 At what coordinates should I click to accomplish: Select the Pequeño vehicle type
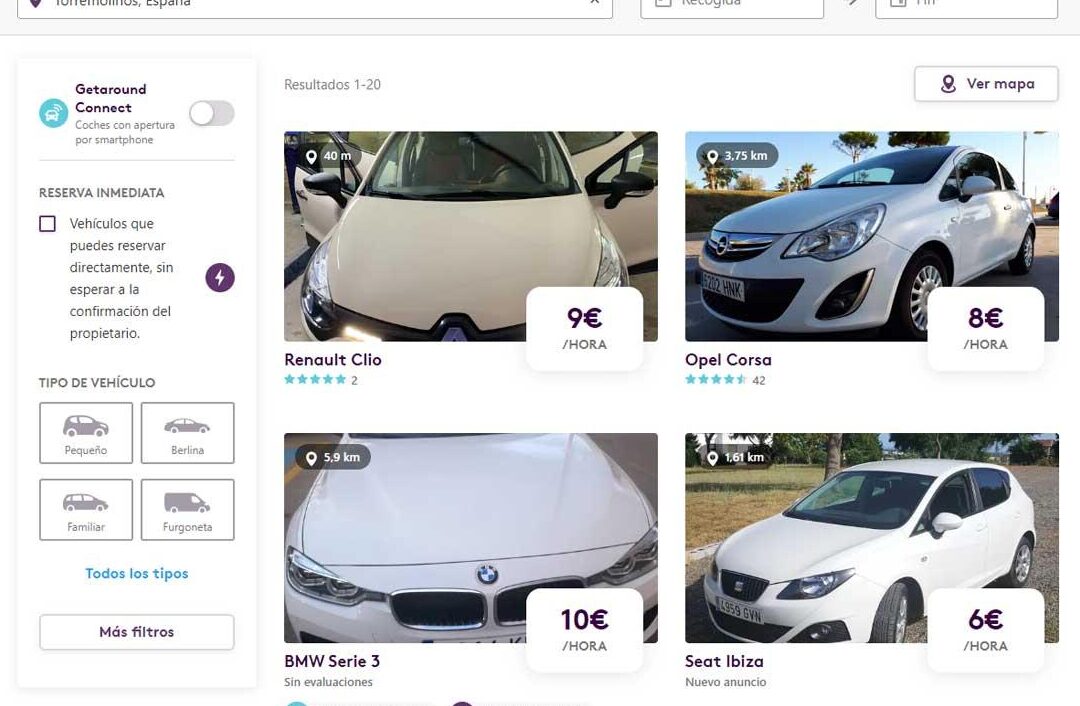click(86, 433)
